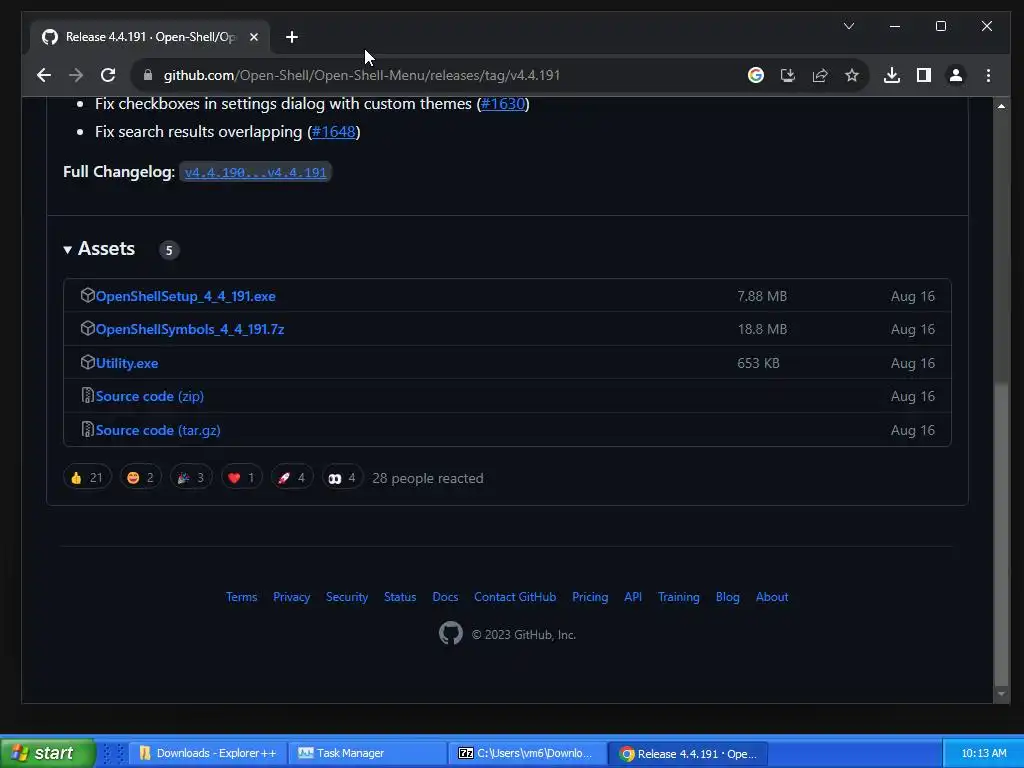
Task: Open the Privacy footer link
Action: click(291, 597)
